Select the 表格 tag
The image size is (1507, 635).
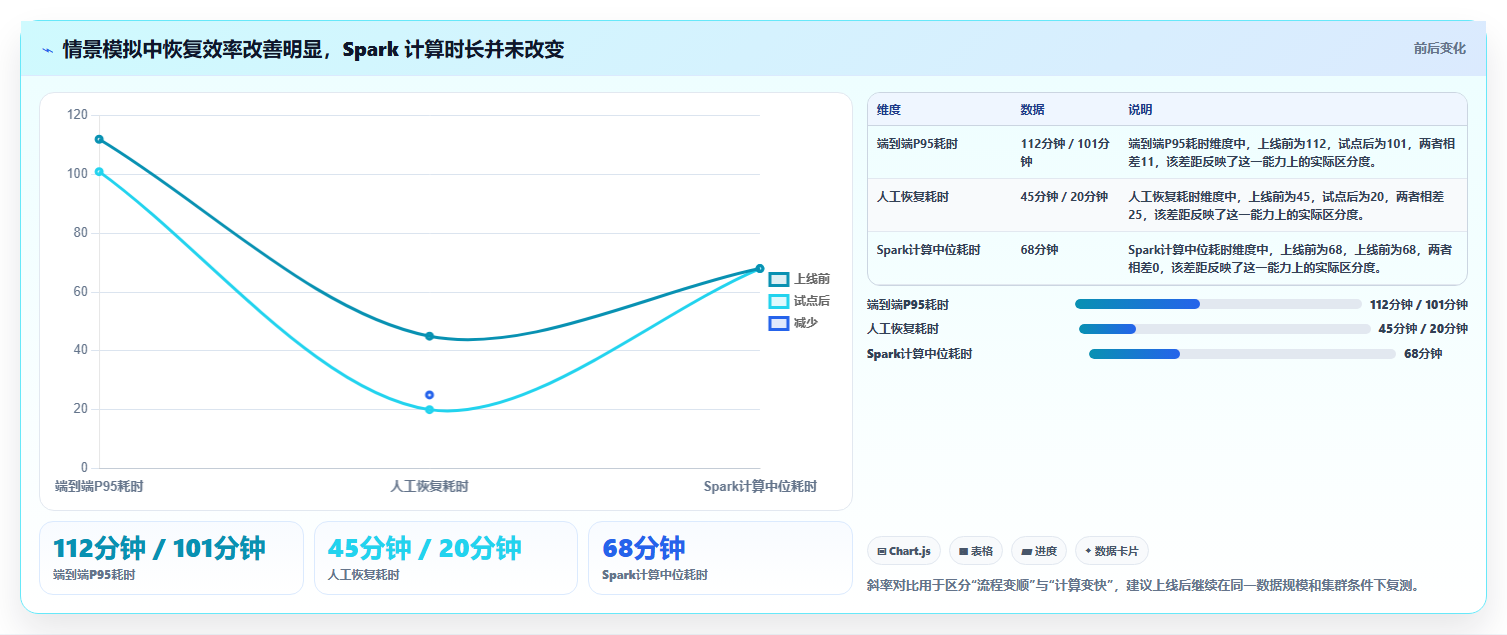pyautogui.click(x=976, y=551)
